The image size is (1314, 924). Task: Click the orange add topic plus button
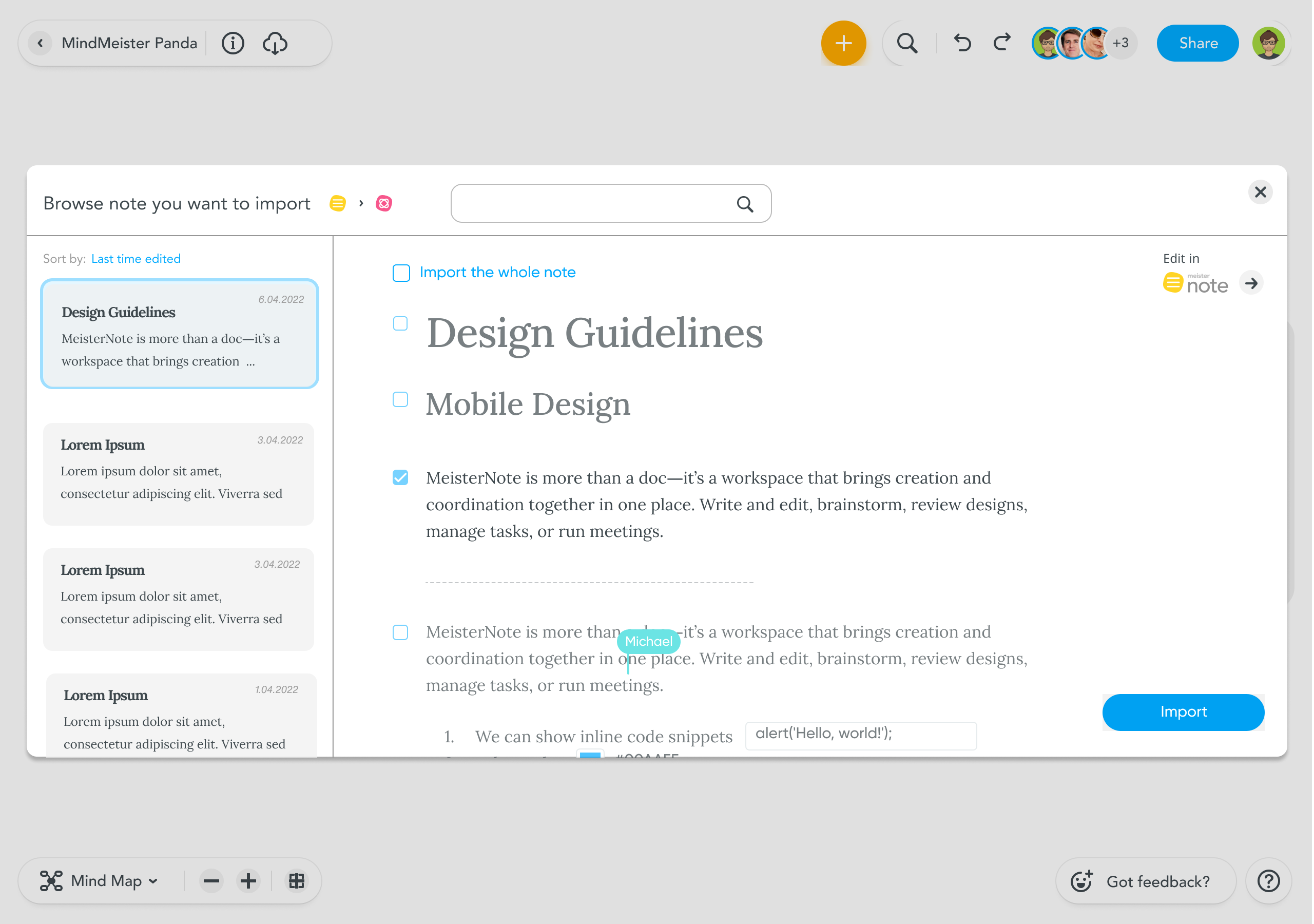click(843, 44)
